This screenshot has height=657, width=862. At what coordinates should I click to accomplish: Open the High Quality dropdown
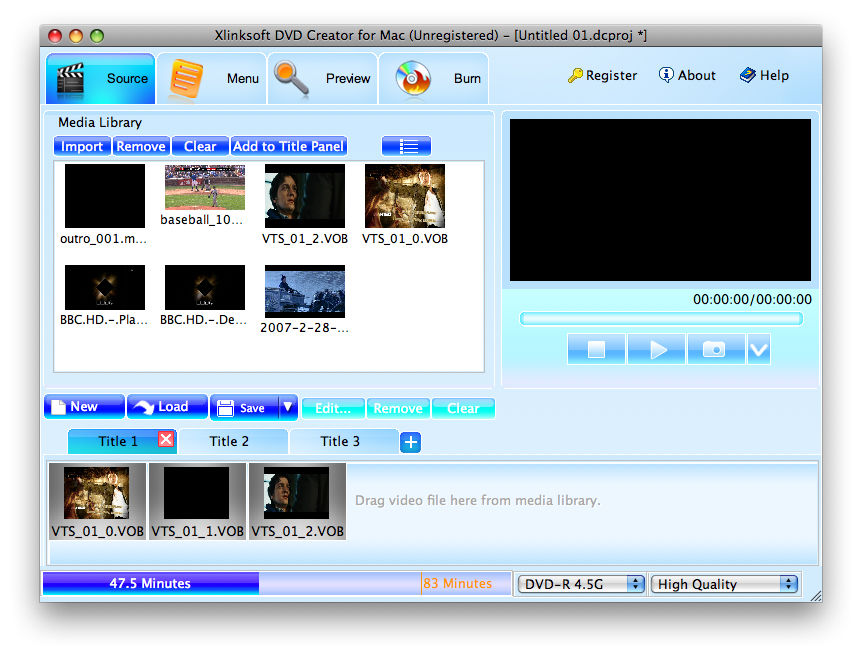(724, 584)
